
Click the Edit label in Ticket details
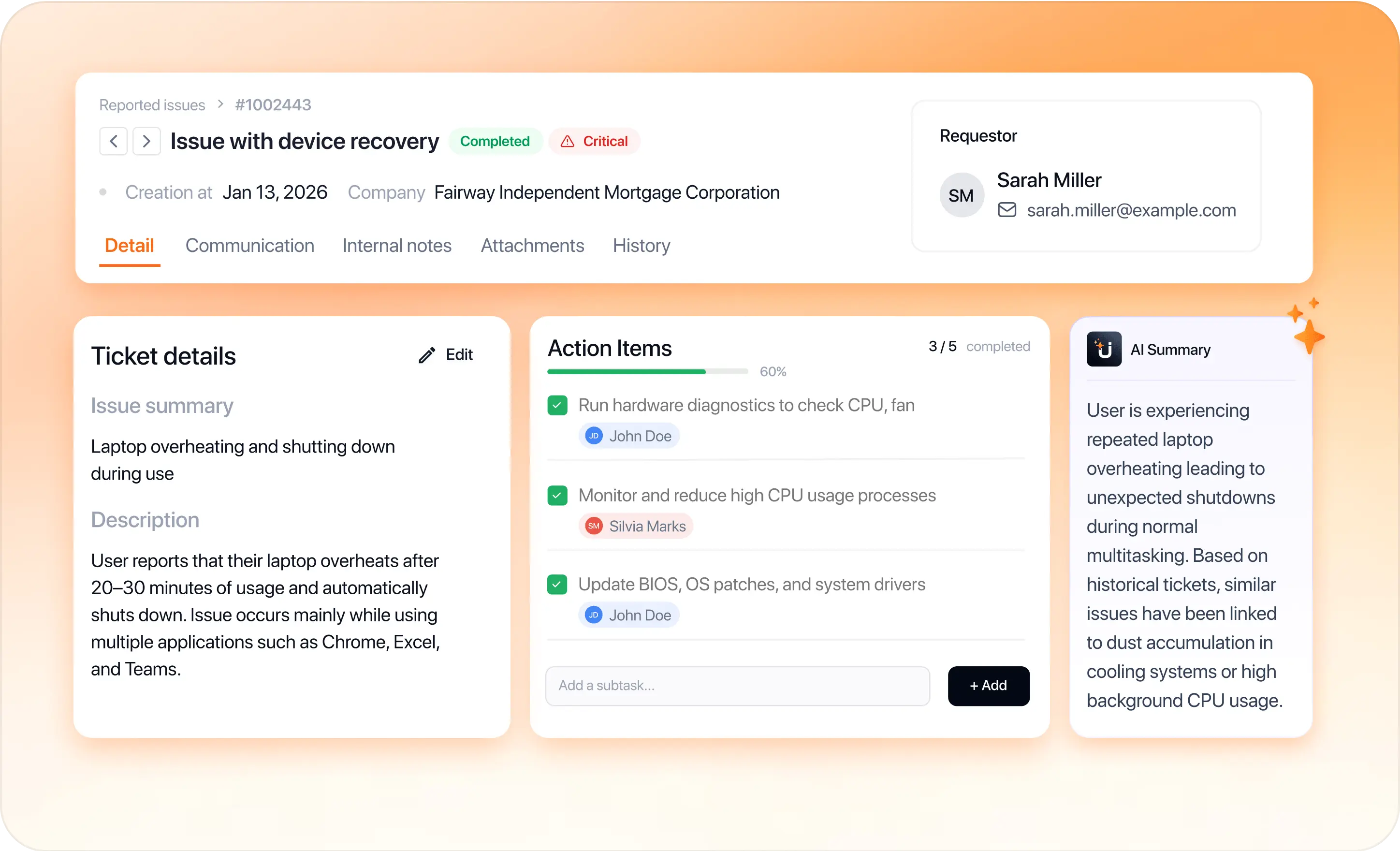tap(459, 355)
